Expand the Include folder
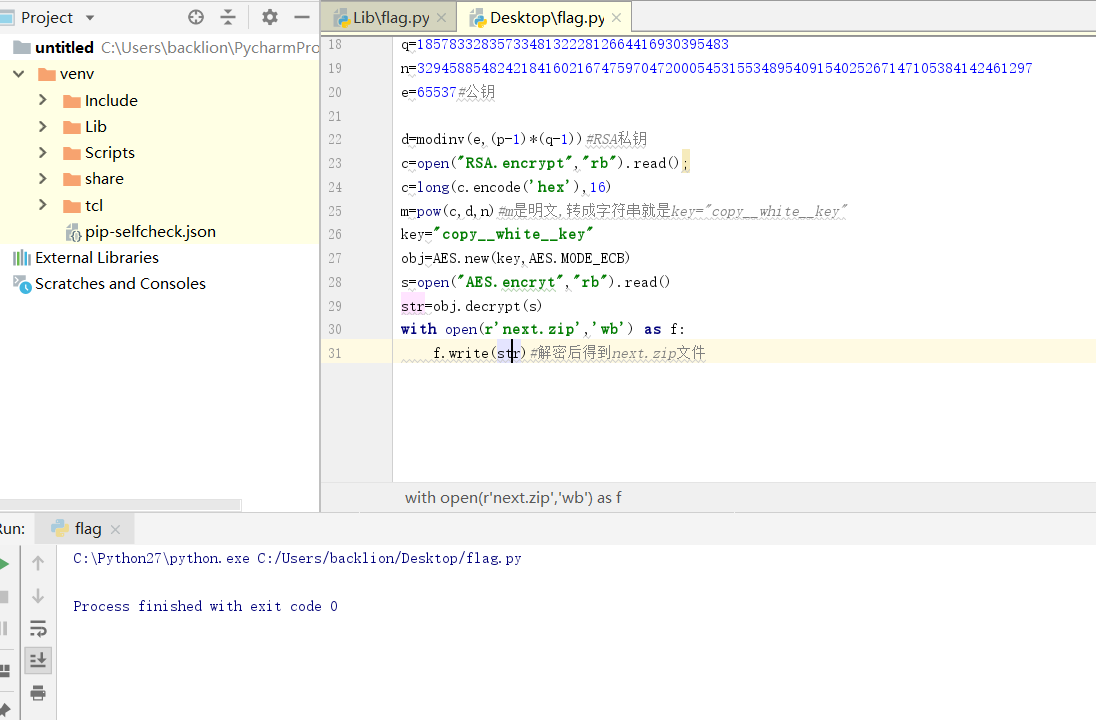Viewport: 1096px width, 720px height. point(43,100)
